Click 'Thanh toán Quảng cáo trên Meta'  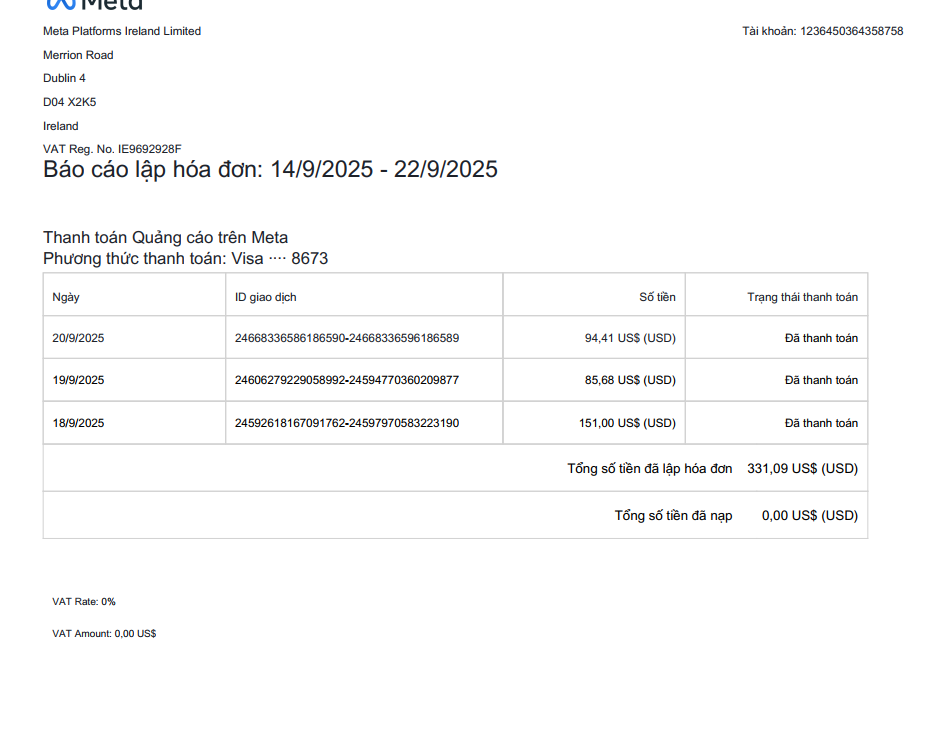click(165, 237)
